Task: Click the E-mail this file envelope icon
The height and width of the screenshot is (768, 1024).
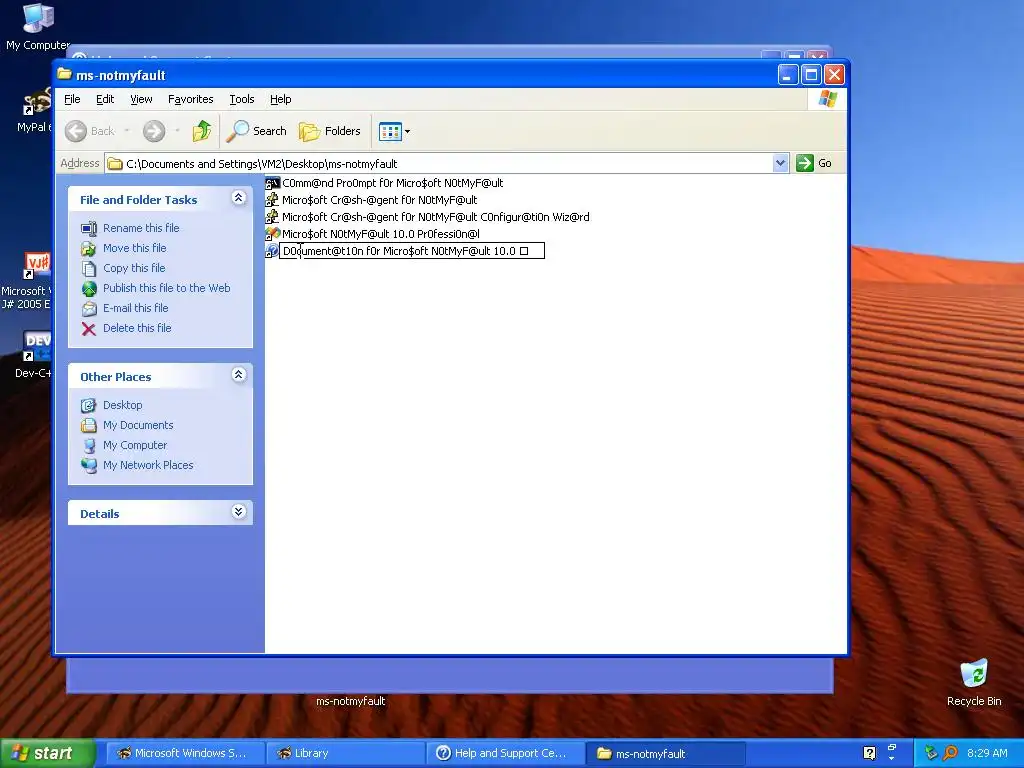Action: coord(89,309)
